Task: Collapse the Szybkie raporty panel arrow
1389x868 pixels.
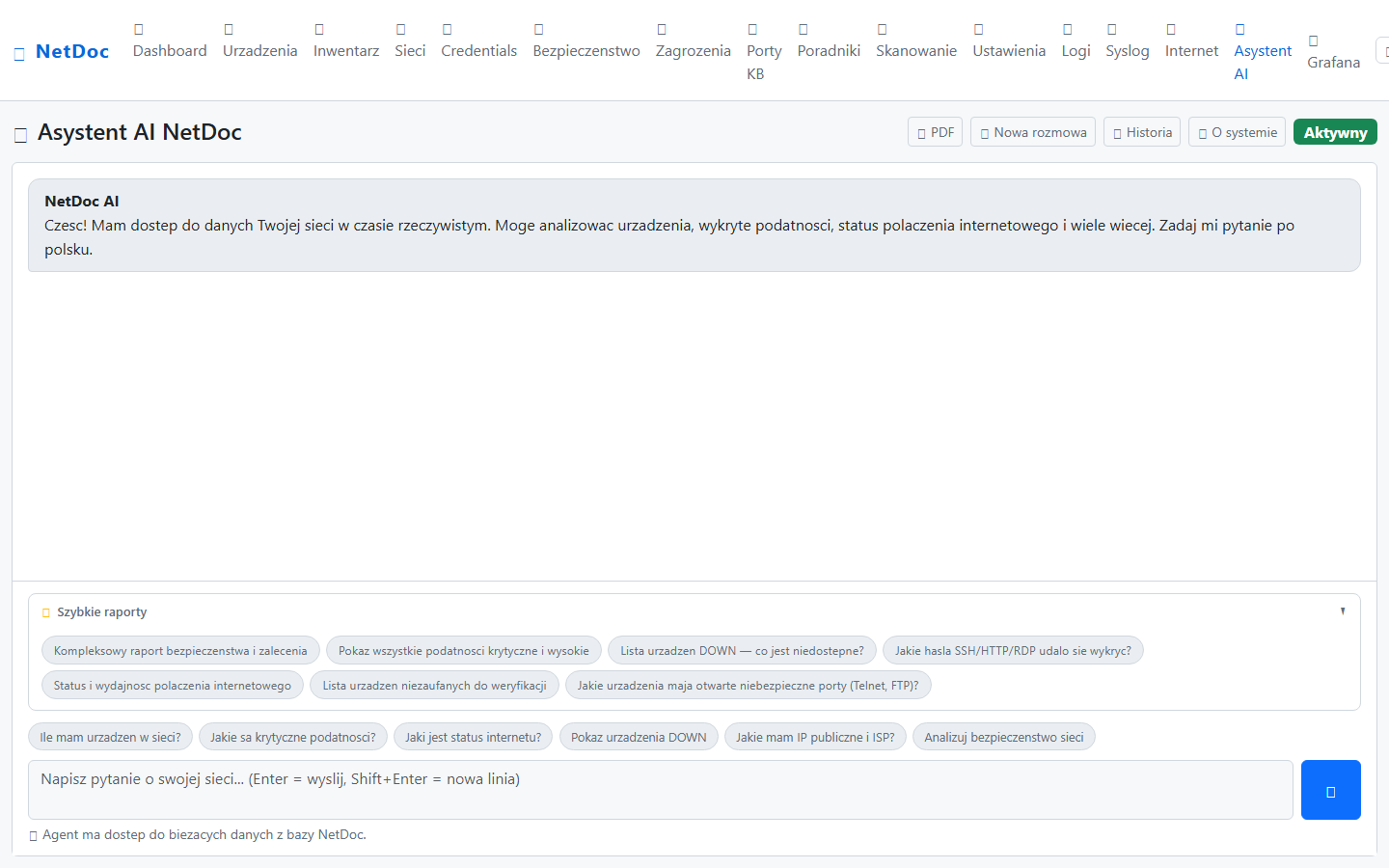Action: pos(1342,611)
